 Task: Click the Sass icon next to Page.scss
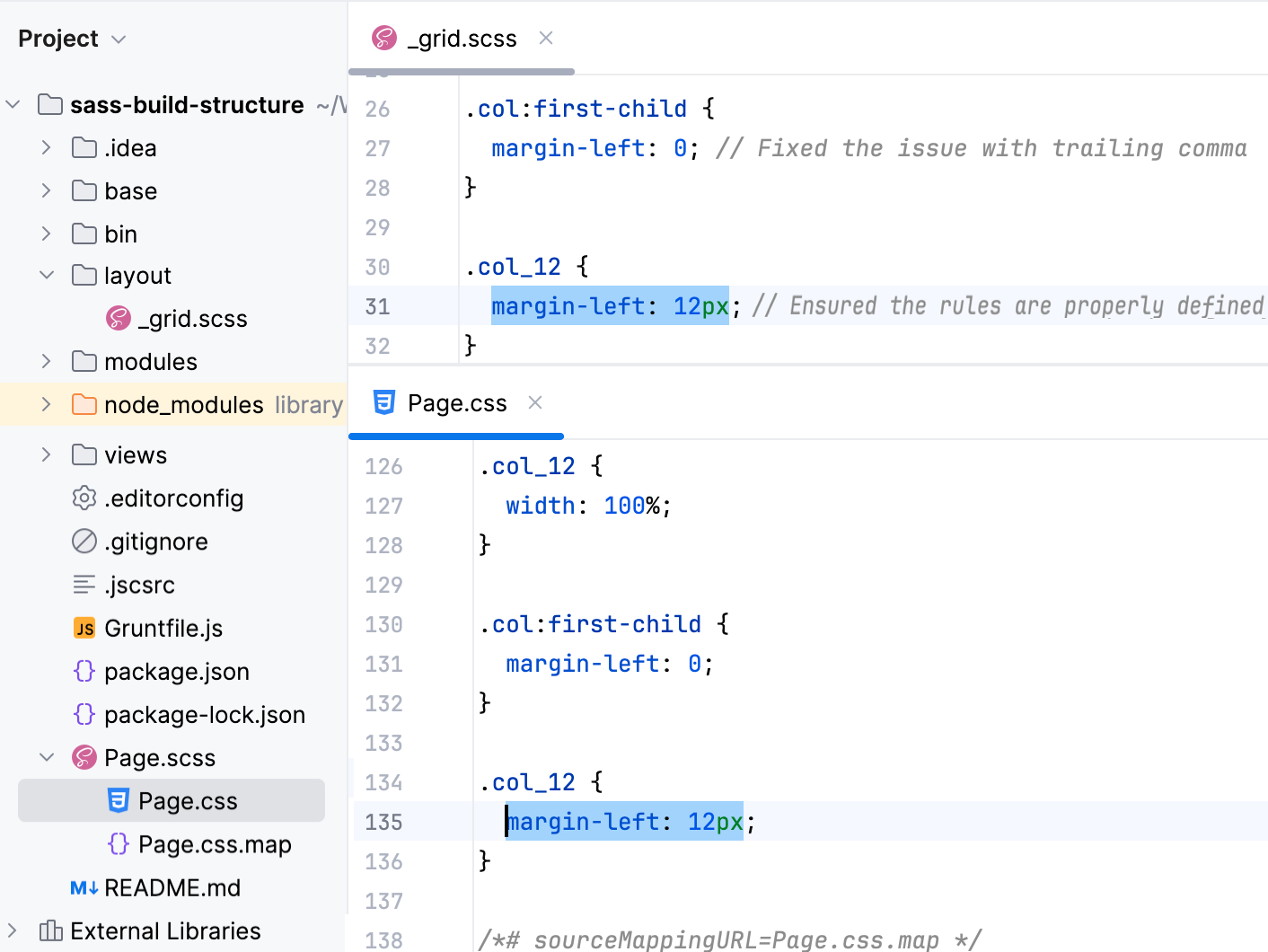84,757
